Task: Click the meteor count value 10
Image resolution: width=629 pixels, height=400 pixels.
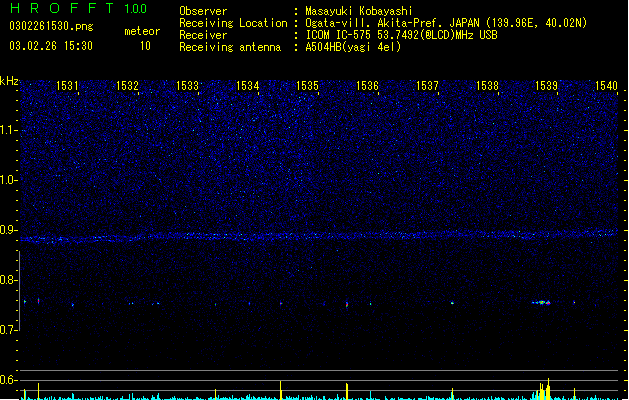Action: coord(145,46)
